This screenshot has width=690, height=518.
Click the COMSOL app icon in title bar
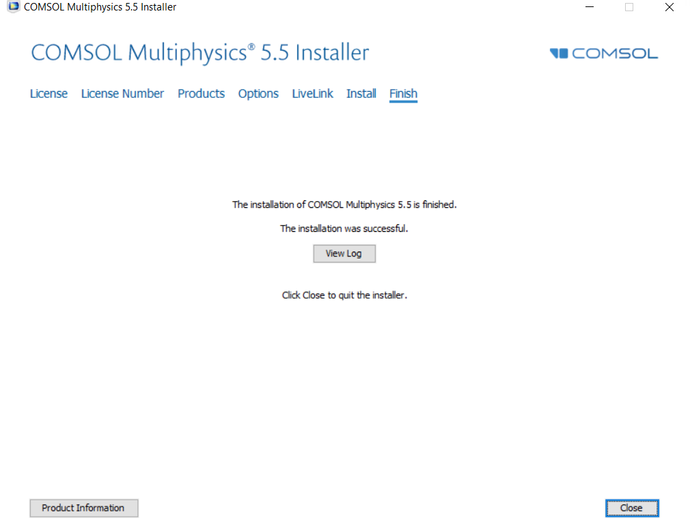tap(13, 7)
